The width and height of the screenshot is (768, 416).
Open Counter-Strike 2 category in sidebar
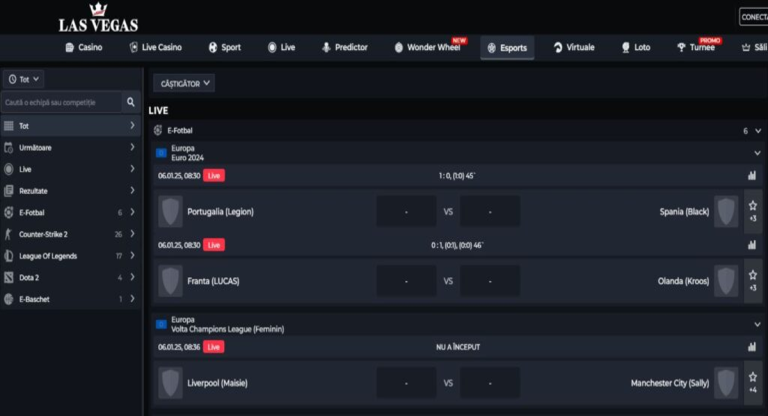[x=71, y=234]
